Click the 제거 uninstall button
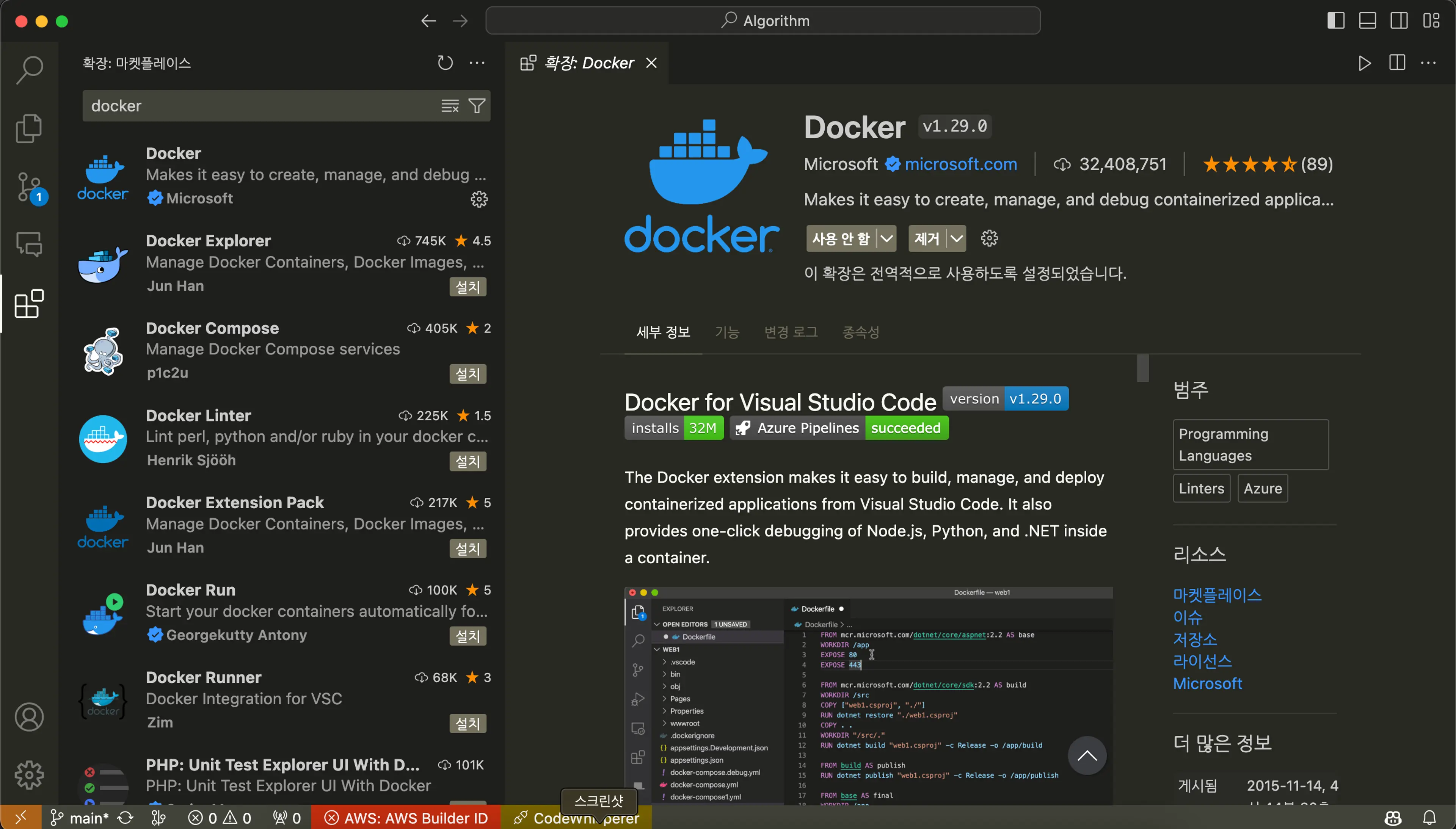Screen dimensions: 1456x829 coord(926,238)
